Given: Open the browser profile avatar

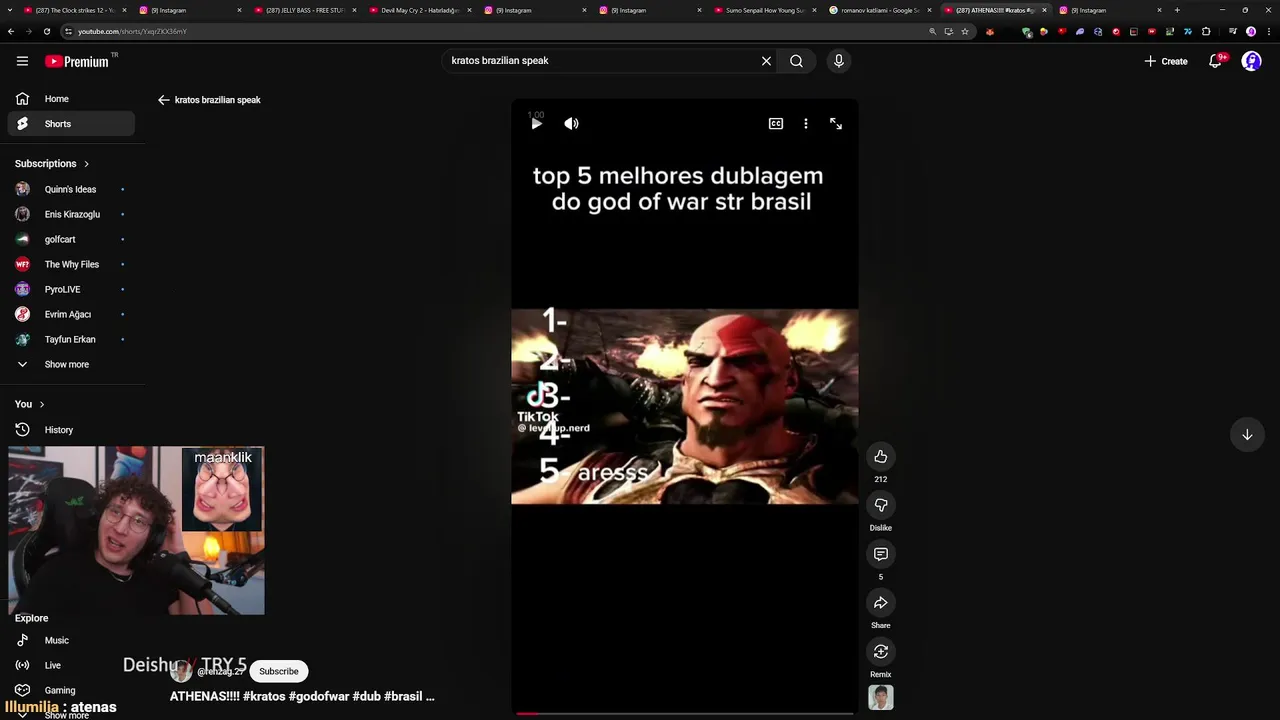Looking at the screenshot, I should pyautogui.click(x=1250, y=31).
